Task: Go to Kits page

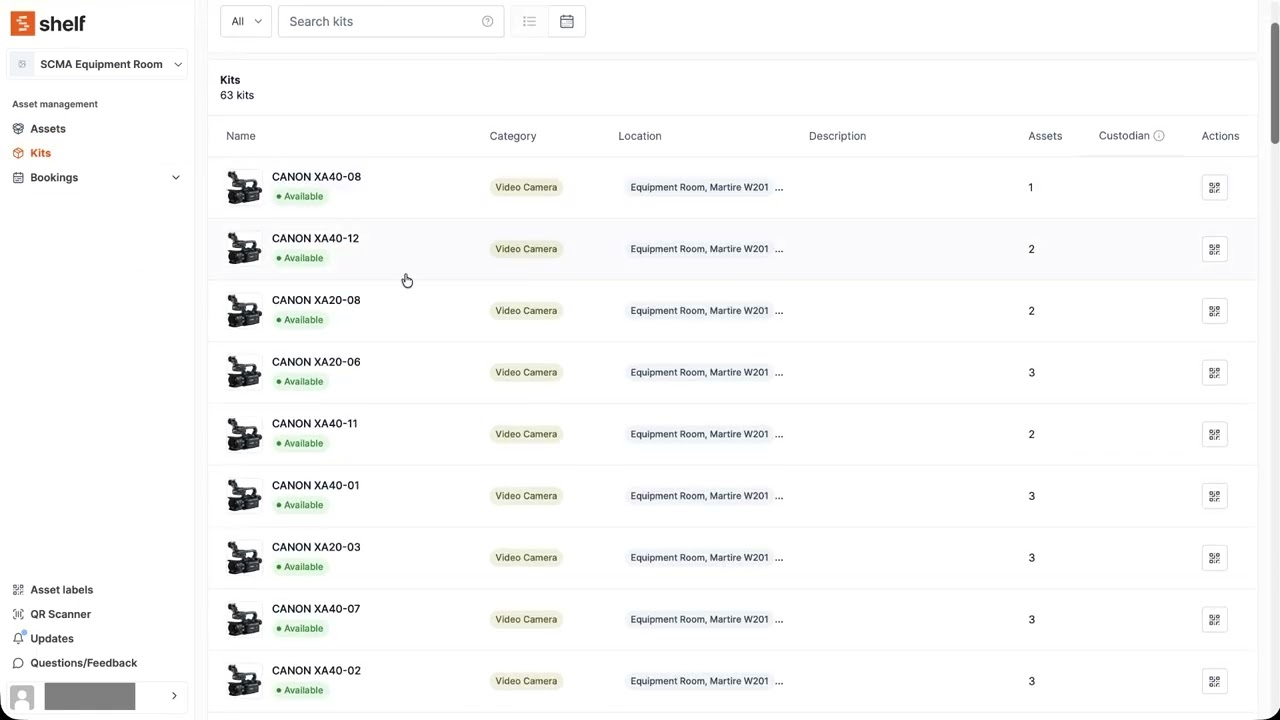Action: pos(40,153)
